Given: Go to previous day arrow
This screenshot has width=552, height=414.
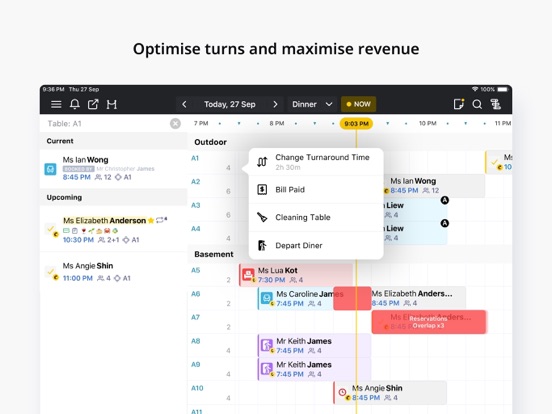Looking at the screenshot, I should [184, 104].
